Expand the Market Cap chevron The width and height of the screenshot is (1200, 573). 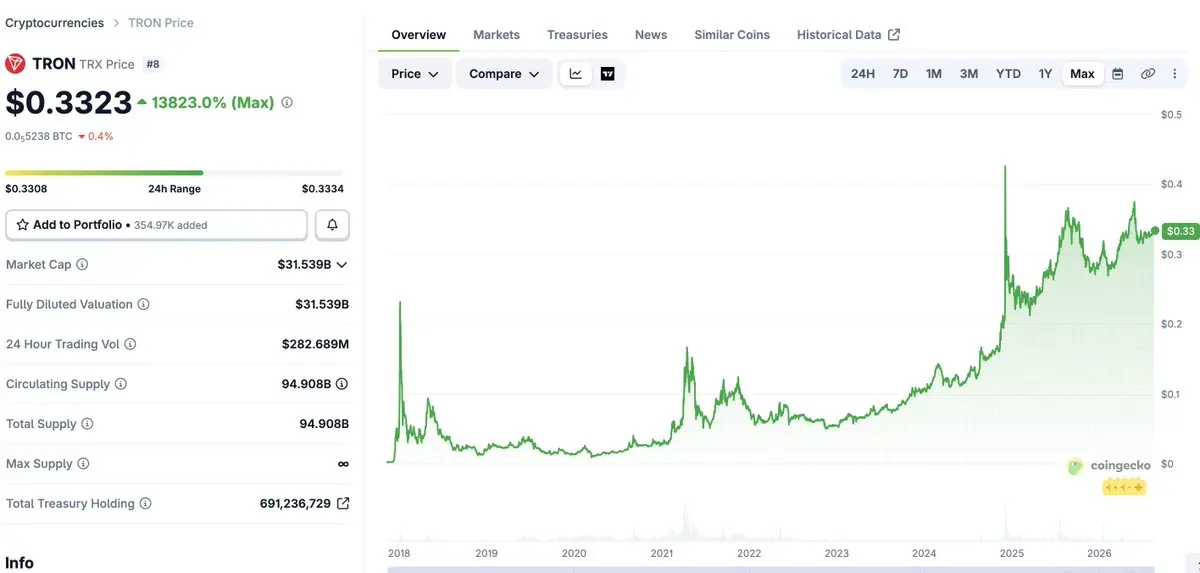click(342, 265)
